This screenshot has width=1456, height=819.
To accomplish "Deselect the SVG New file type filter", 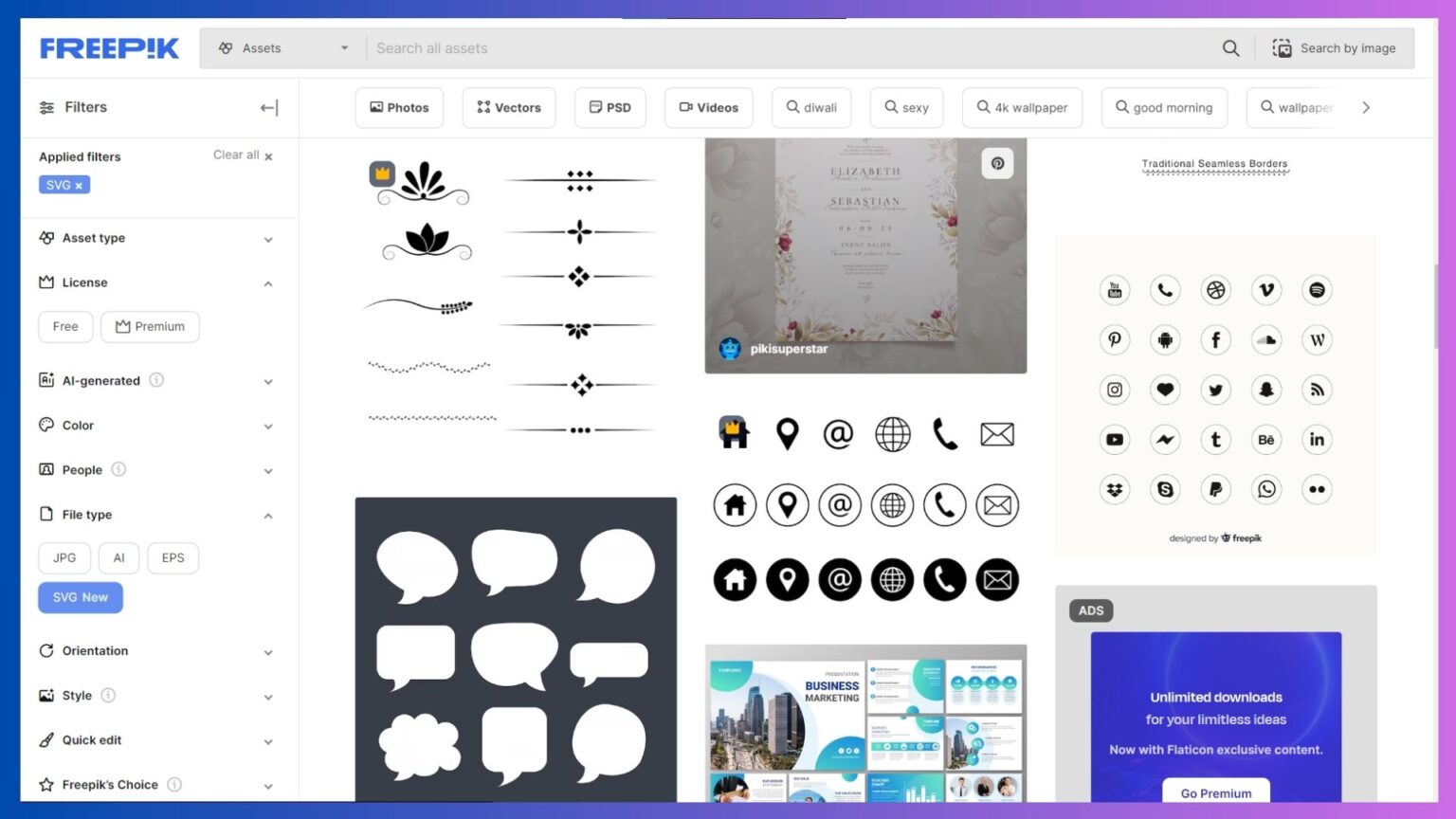I will pyautogui.click(x=81, y=597).
